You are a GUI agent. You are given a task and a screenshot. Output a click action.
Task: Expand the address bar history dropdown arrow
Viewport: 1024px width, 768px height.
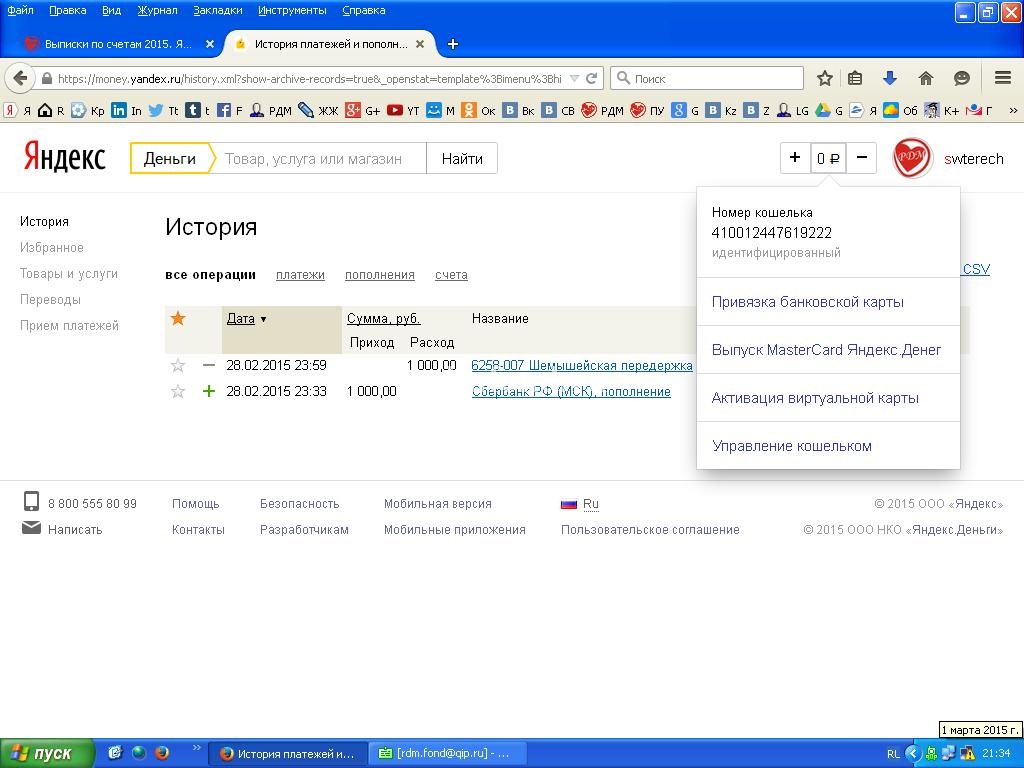(575, 78)
